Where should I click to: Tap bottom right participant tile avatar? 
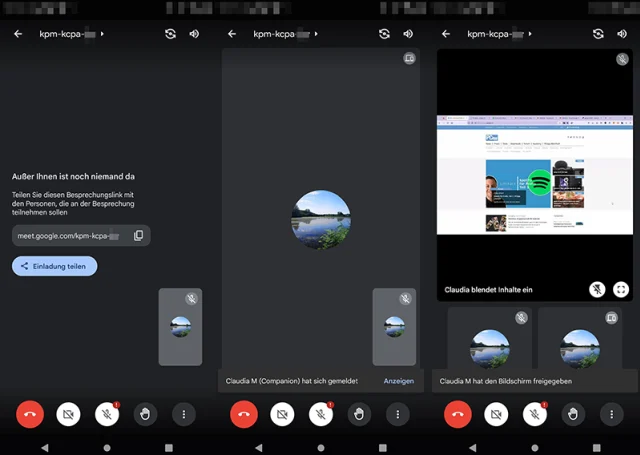click(x=580, y=349)
